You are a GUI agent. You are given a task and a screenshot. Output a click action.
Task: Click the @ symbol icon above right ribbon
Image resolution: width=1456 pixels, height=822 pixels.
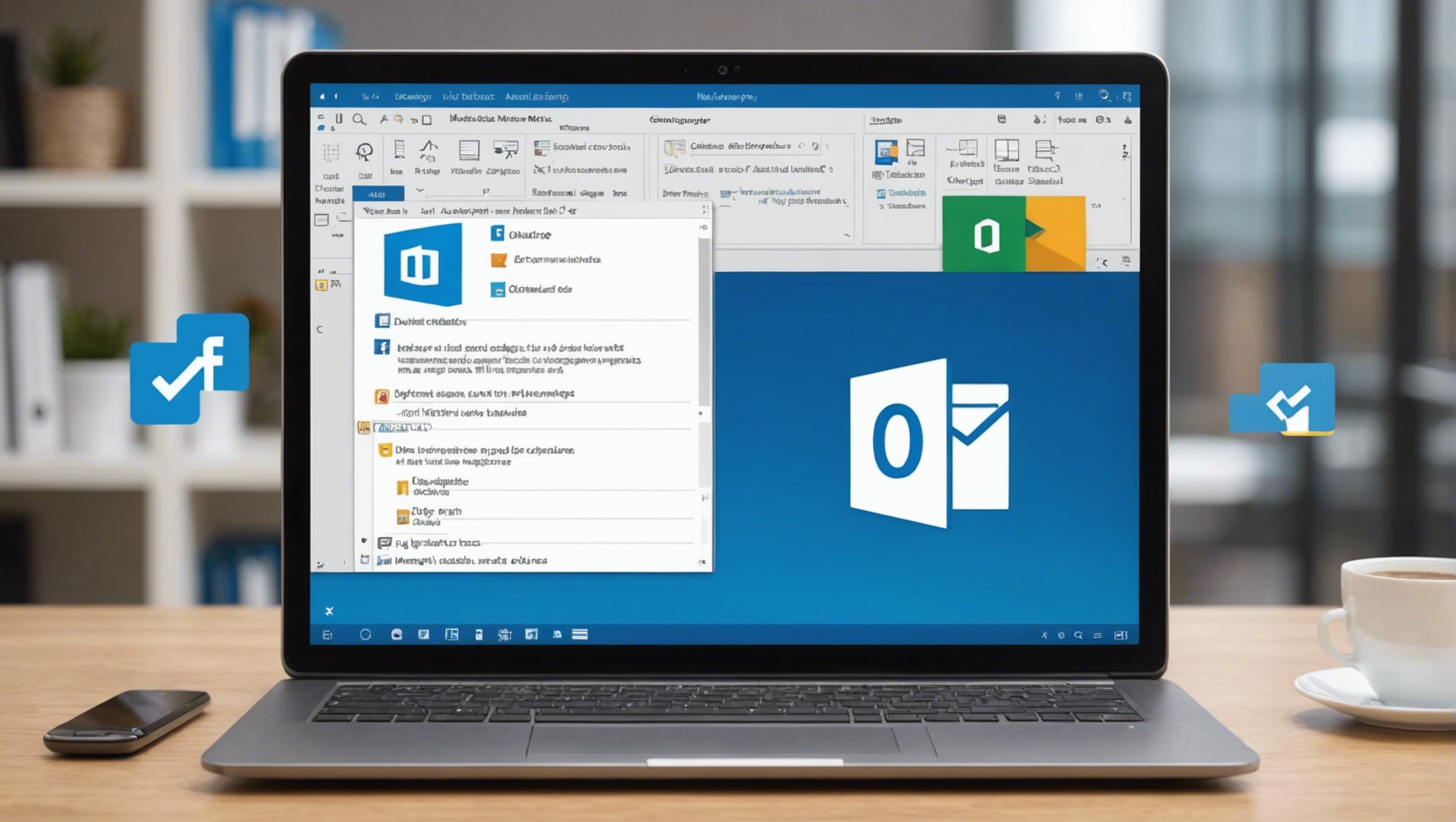point(1101,120)
